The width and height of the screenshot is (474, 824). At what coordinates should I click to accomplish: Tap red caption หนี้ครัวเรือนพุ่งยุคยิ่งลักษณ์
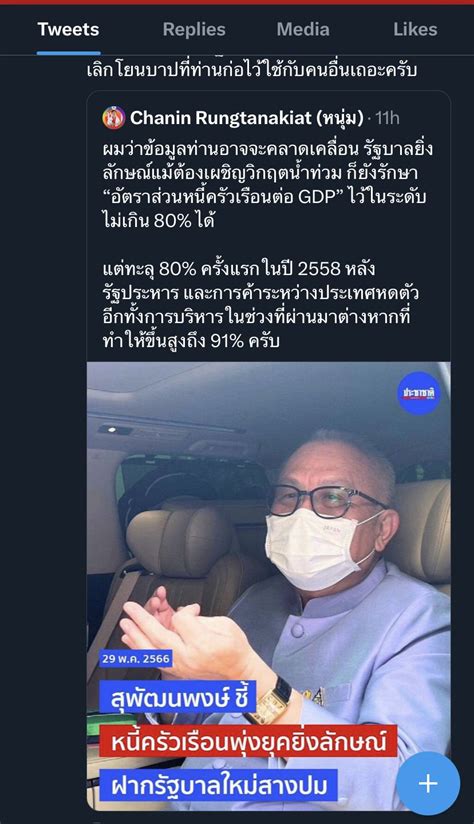(248, 742)
